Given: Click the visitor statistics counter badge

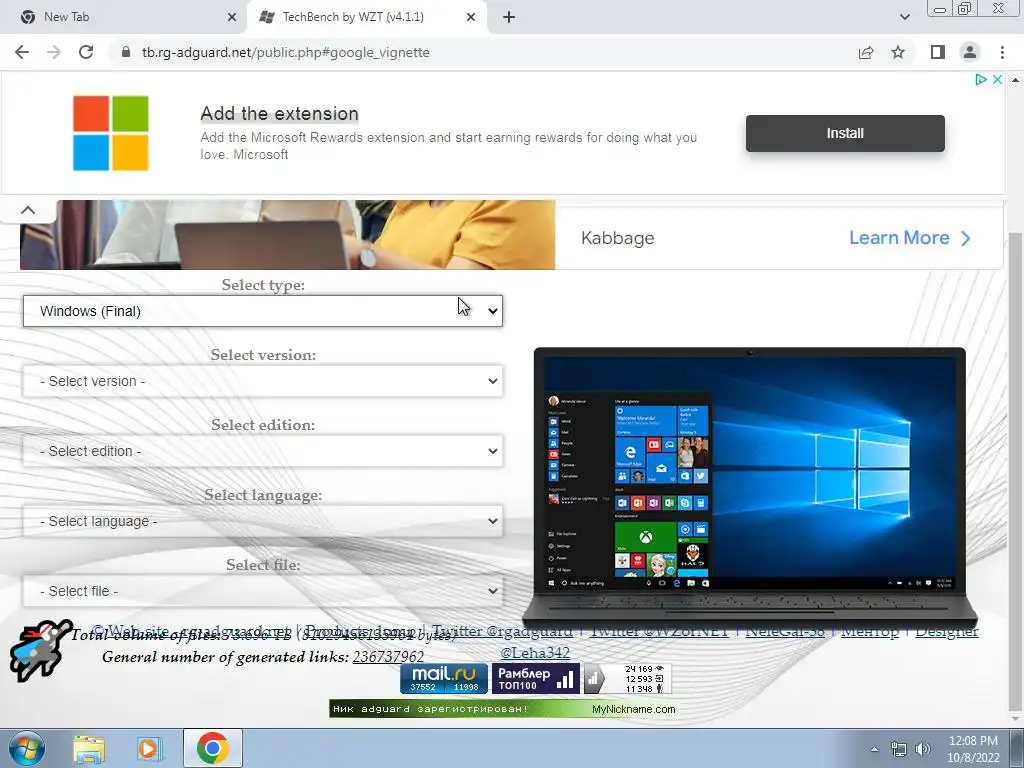Looking at the screenshot, I should [627, 679].
